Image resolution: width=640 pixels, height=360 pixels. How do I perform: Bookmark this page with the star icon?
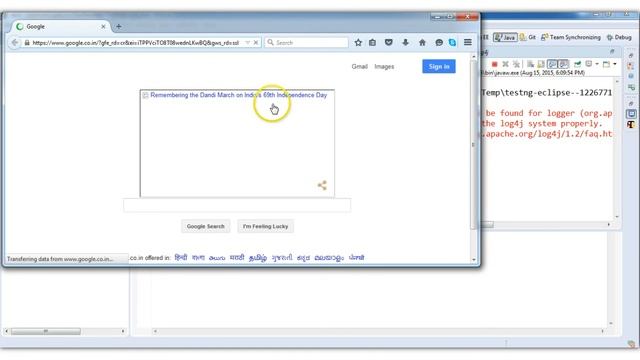click(x=358, y=42)
